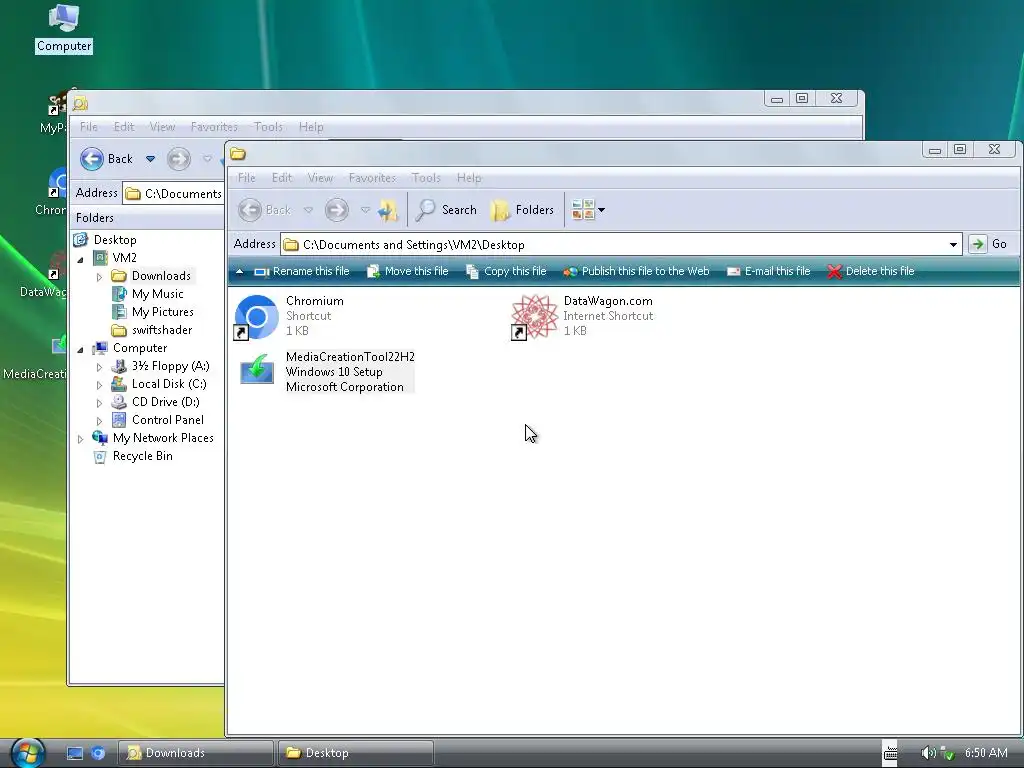This screenshot has width=1024, height=768.
Task: Open Favorites menu in Desktop window
Action: point(372,178)
